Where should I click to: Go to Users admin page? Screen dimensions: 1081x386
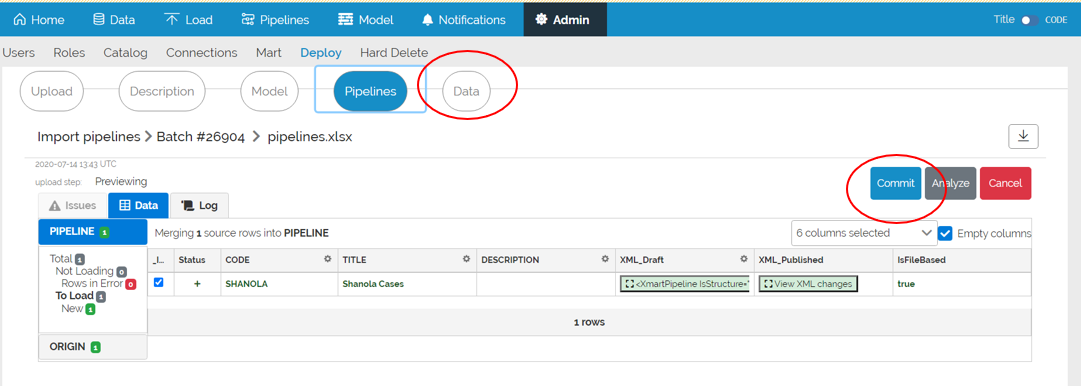[x=19, y=52]
